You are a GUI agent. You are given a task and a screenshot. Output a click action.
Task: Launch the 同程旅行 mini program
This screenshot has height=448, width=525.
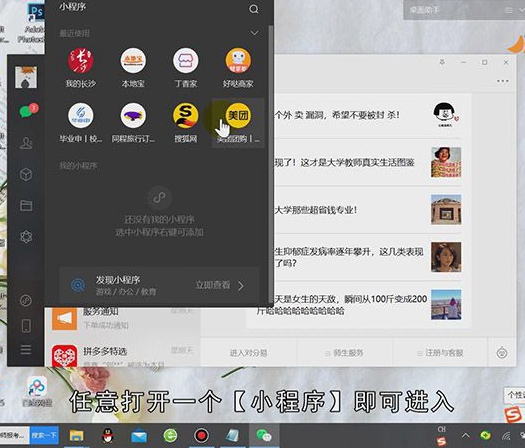click(133, 123)
